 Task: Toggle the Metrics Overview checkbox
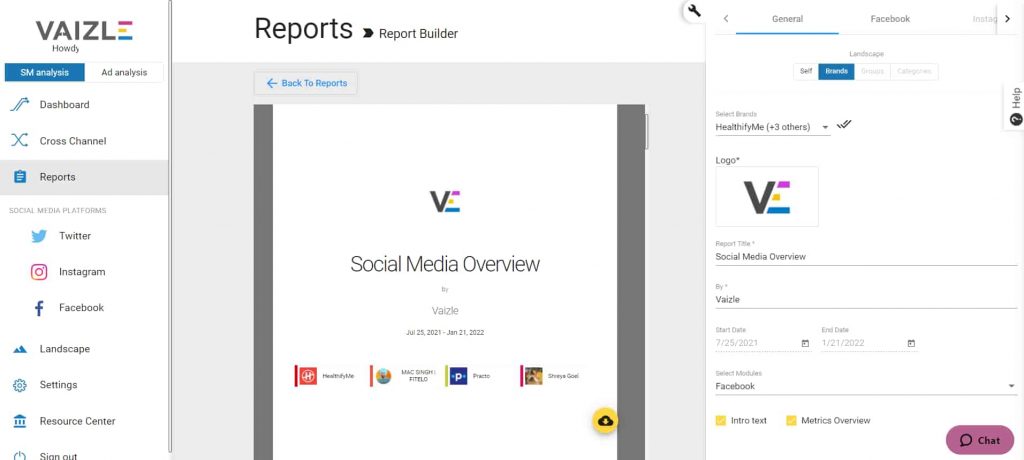coord(791,420)
